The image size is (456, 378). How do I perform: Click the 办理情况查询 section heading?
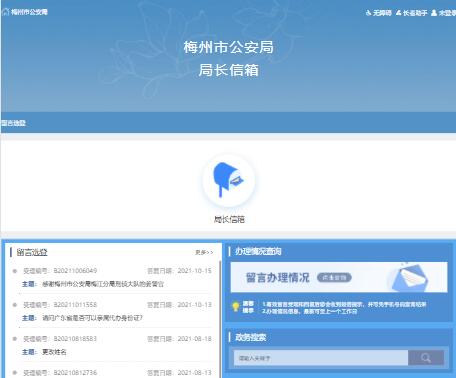coord(258,251)
